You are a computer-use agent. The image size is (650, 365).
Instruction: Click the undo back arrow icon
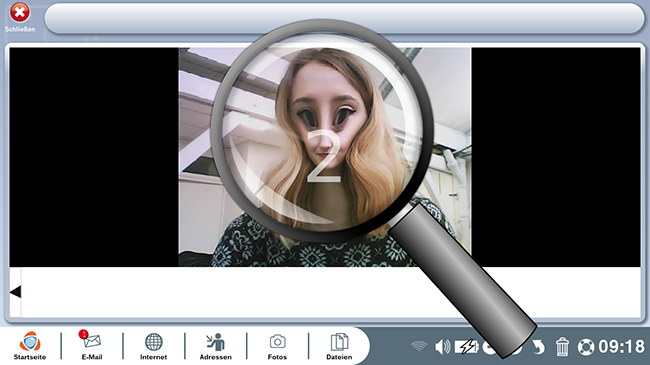(539, 347)
